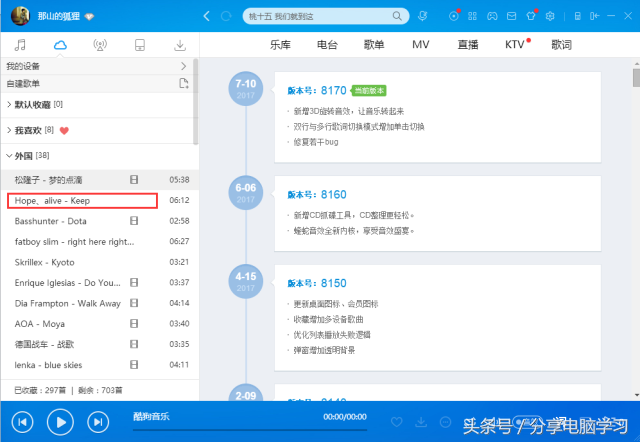The width and height of the screenshot is (640, 442).
Task: Click the VIP diamond badge
Action: tap(89, 17)
